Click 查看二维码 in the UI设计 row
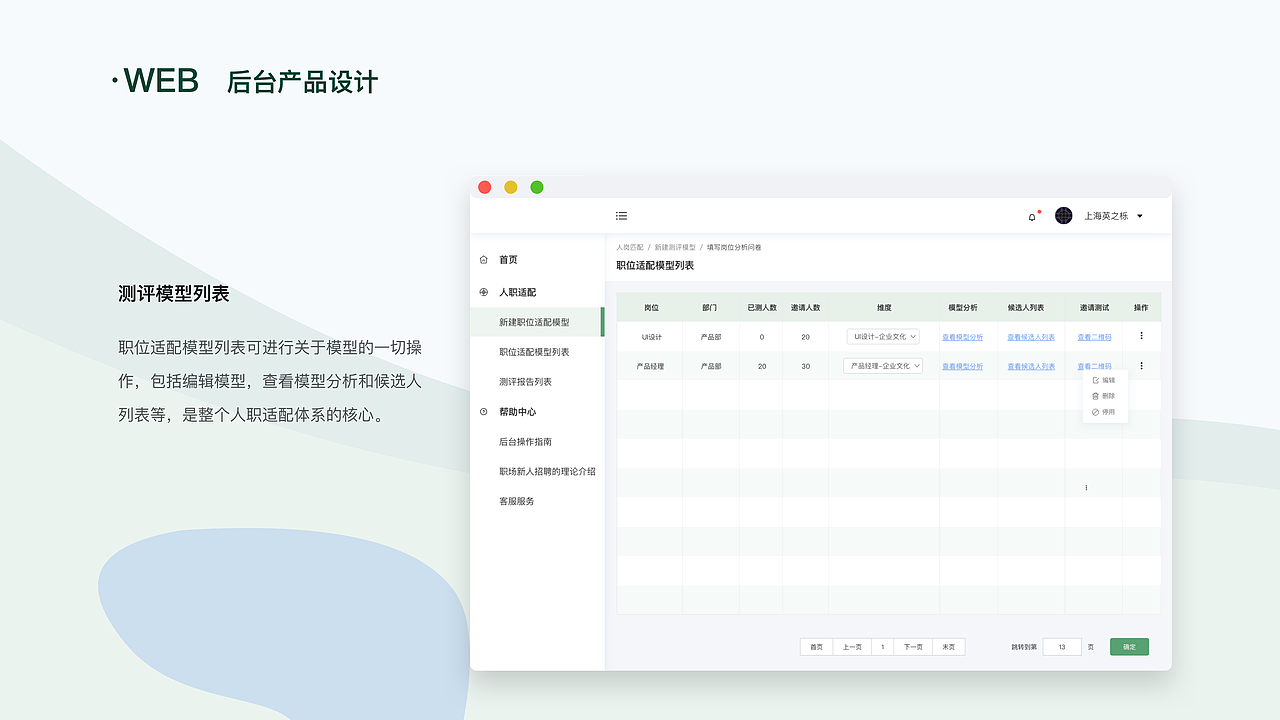 click(x=1094, y=337)
